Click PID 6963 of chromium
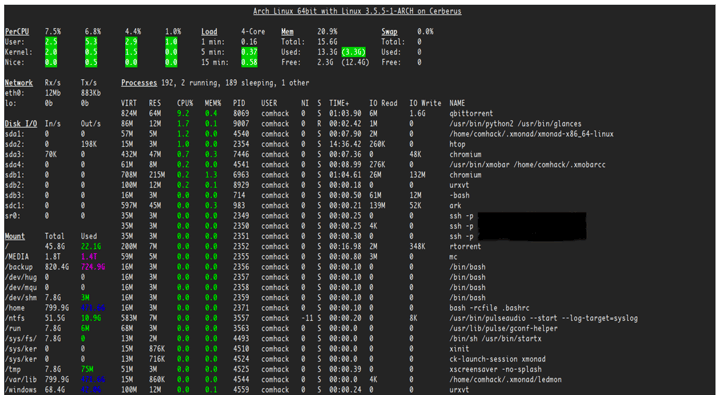The image size is (720, 395). (x=241, y=175)
